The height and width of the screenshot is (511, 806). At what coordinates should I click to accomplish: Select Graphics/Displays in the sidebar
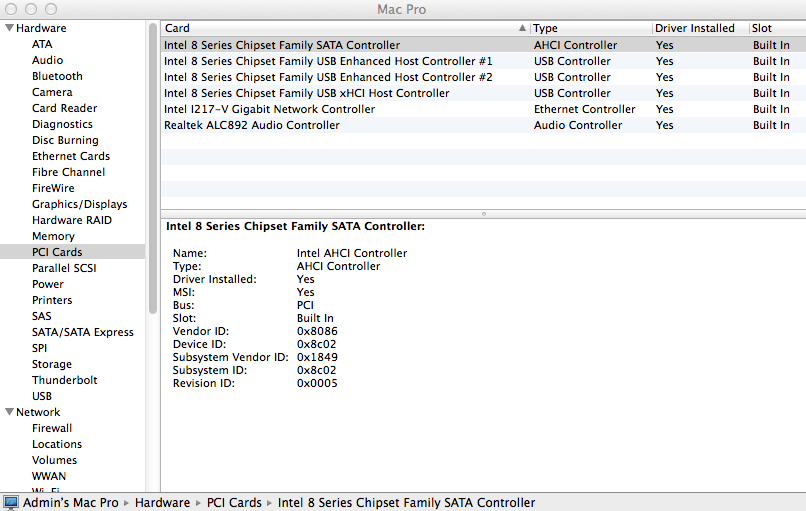point(80,204)
